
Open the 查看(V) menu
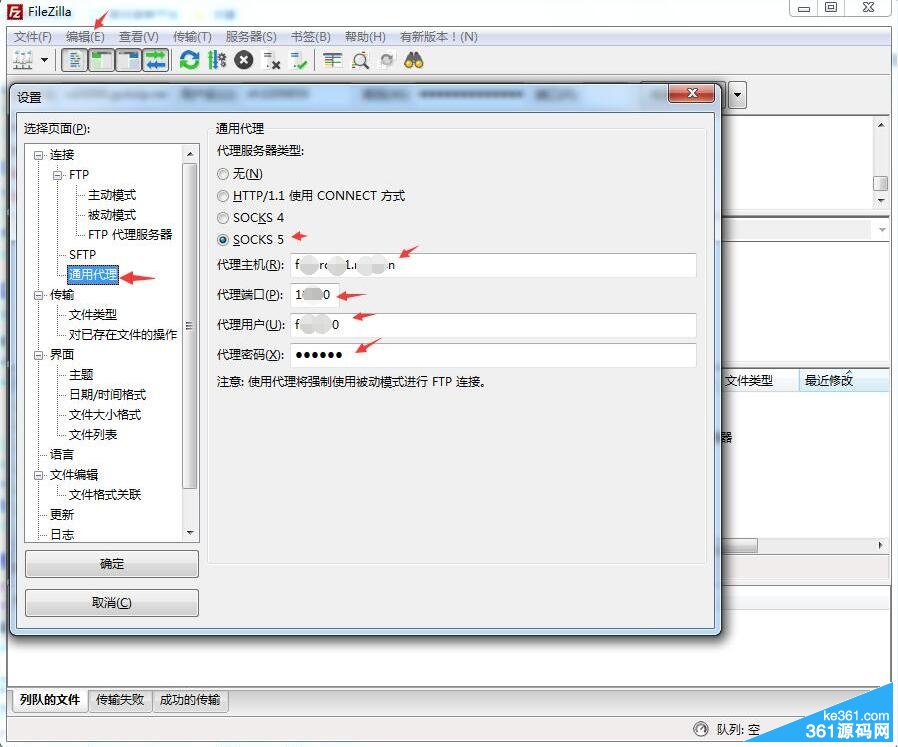point(139,37)
